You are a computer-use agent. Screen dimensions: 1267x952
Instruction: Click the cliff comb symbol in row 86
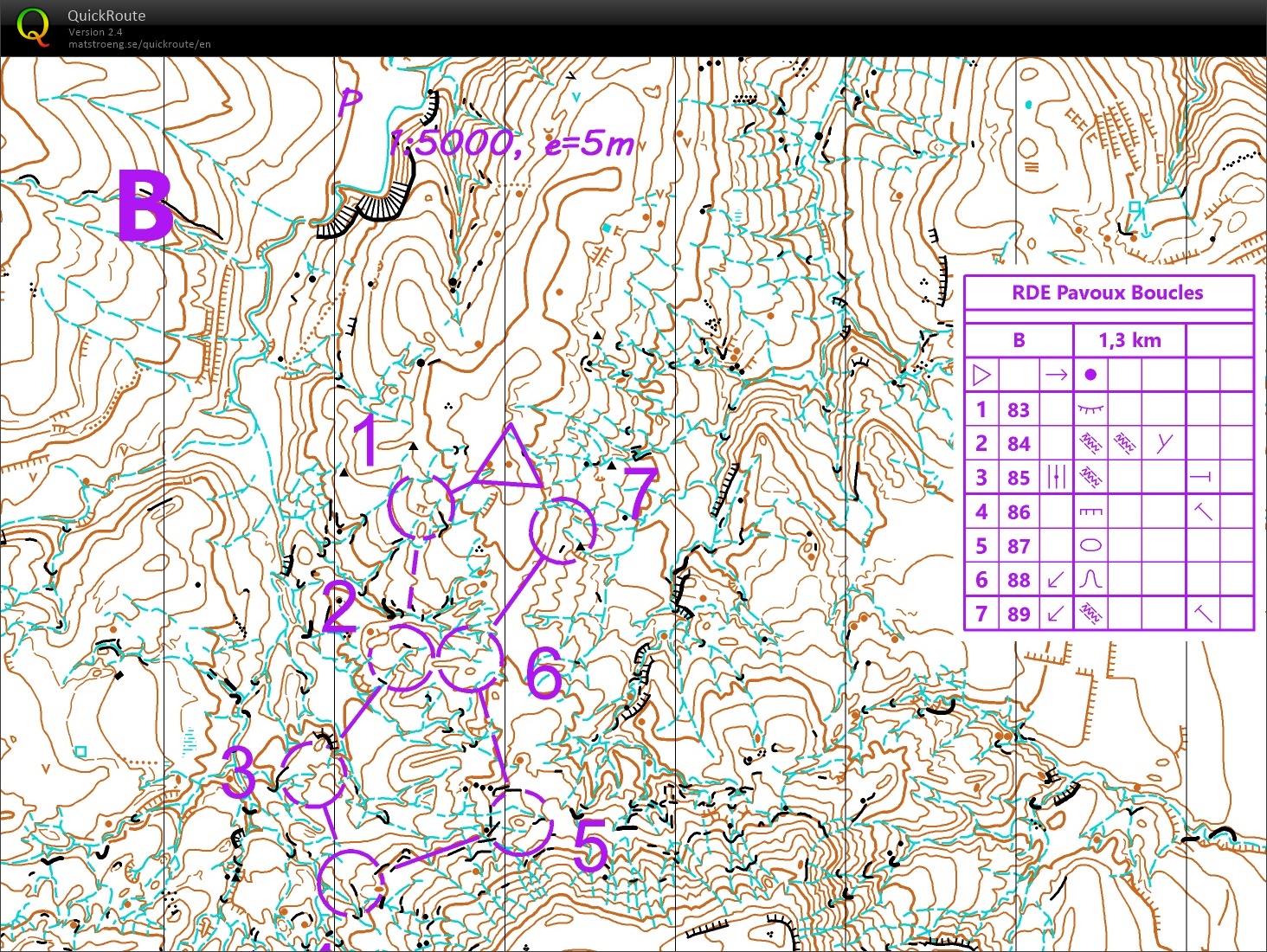1090,511
